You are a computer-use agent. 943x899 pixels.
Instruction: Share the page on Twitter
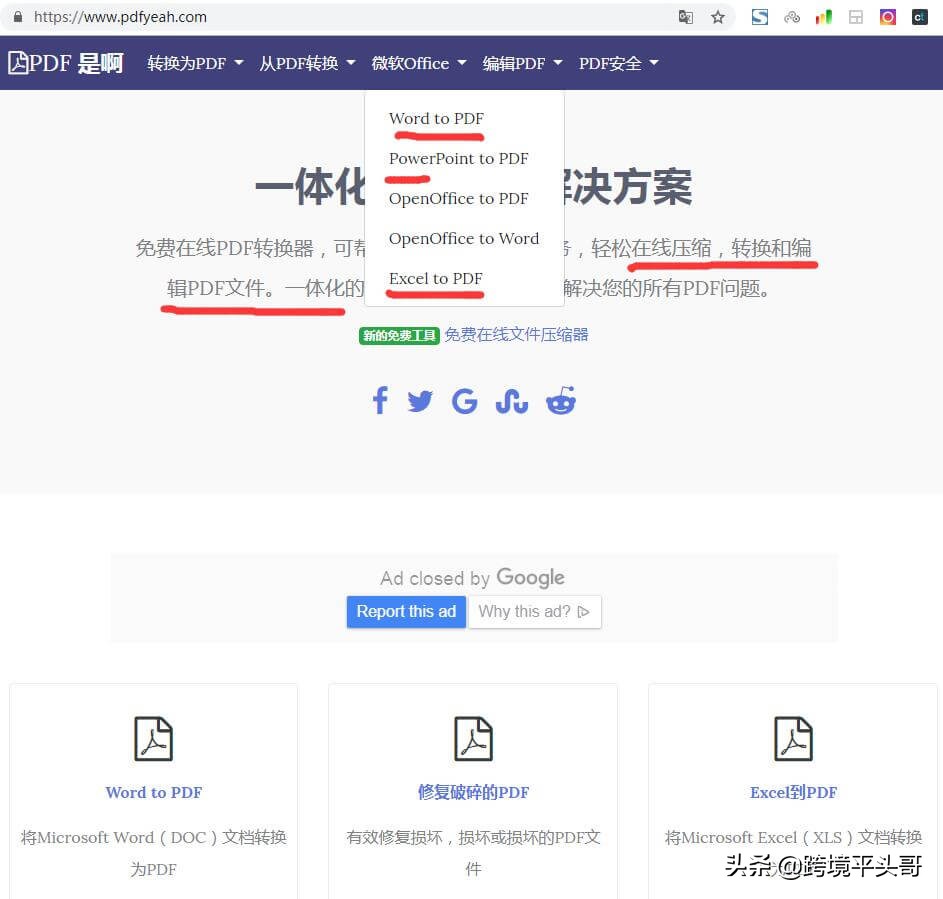pos(420,401)
